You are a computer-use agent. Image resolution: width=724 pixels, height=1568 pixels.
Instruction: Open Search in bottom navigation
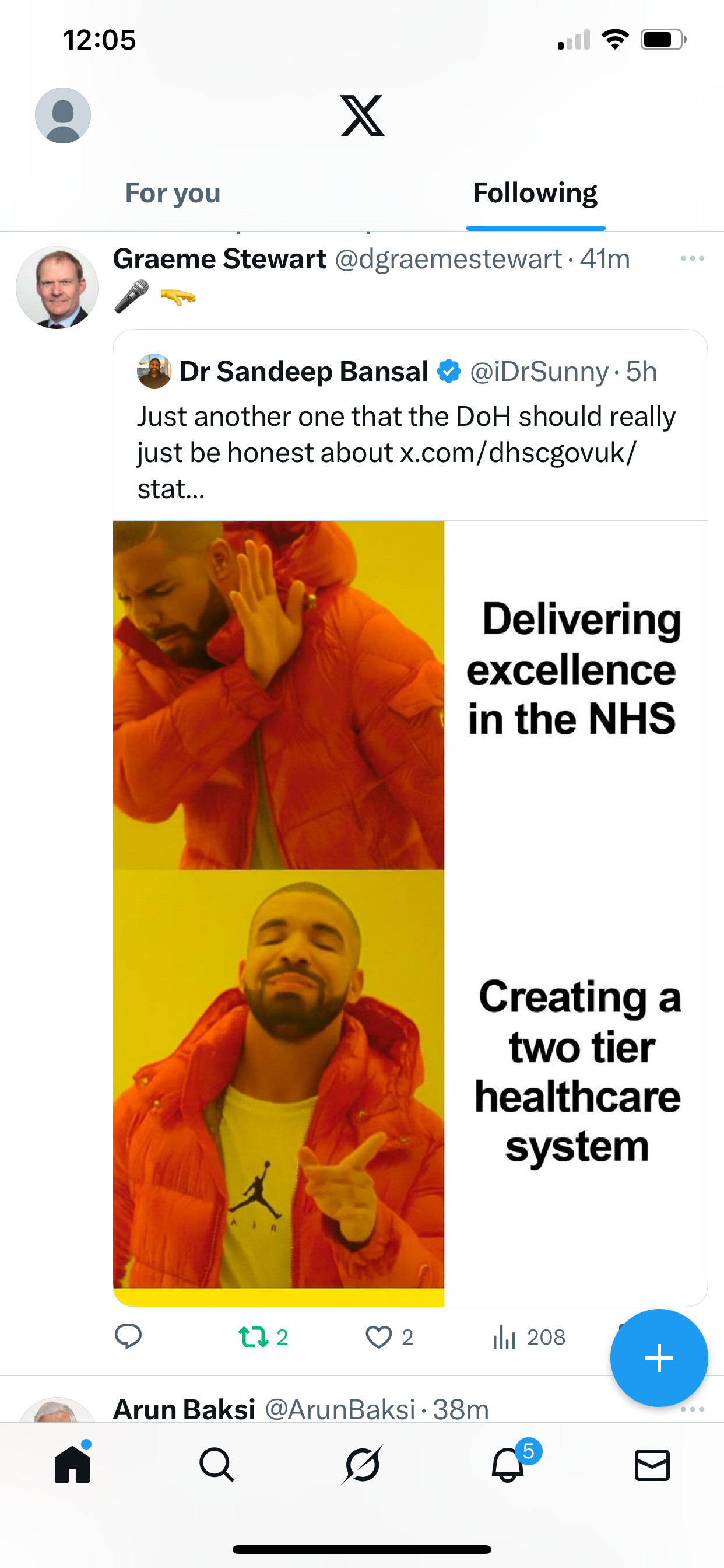pos(217,1465)
